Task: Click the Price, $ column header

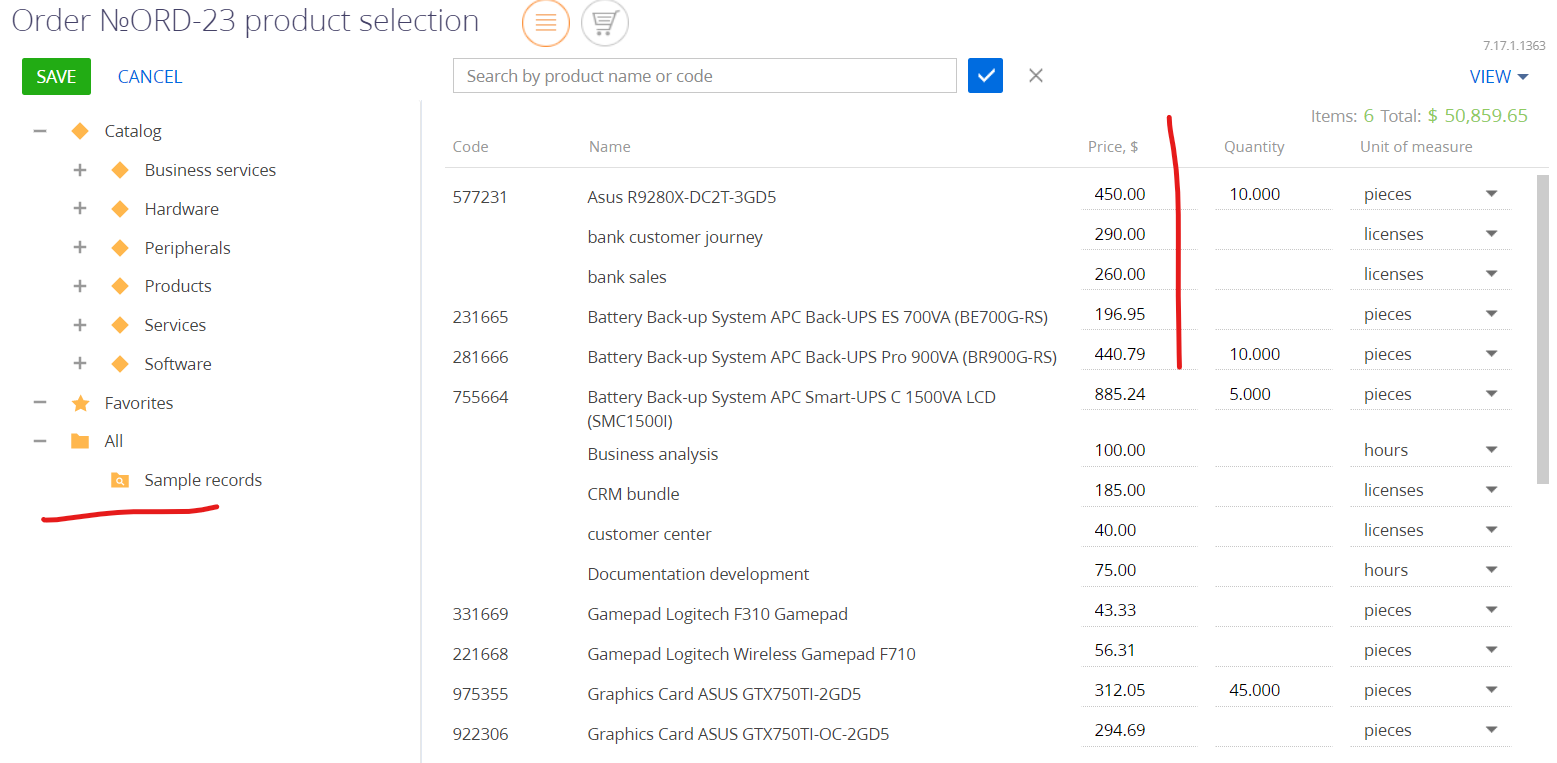Action: pyautogui.click(x=1113, y=147)
